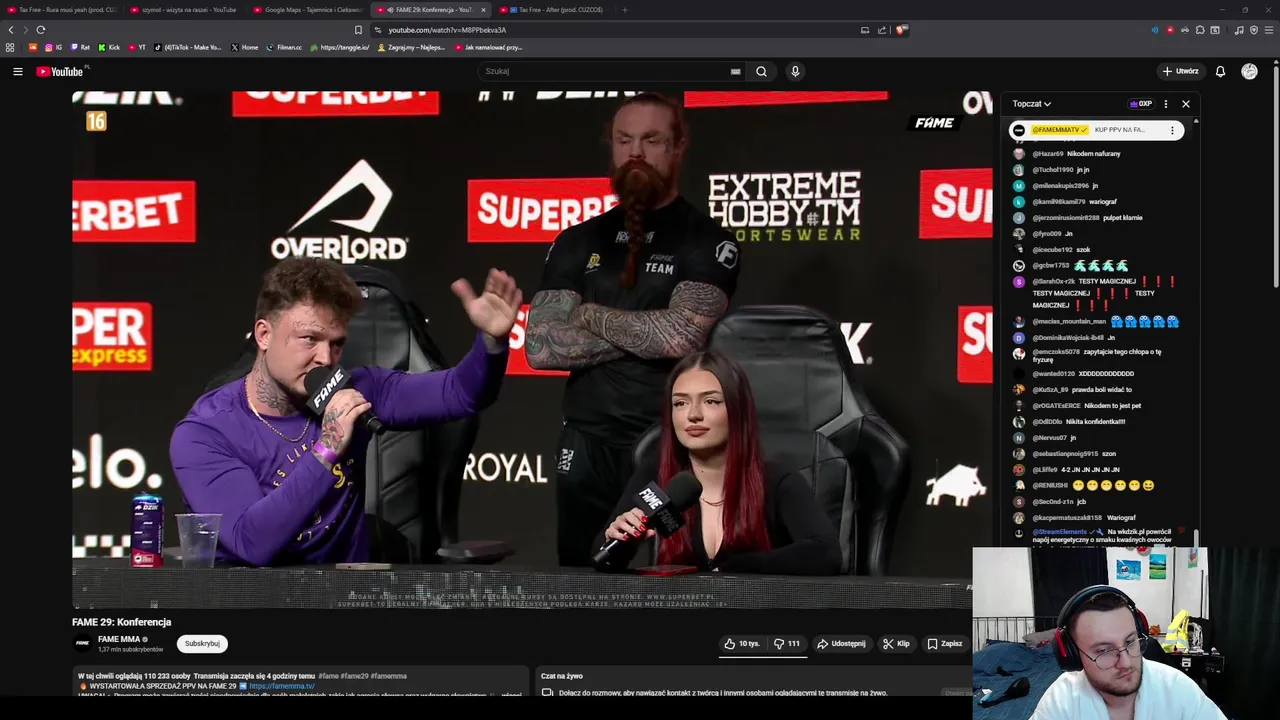1280x720 pixels.
Task: Open the X Home bookmark
Action: [x=244, y=47]
